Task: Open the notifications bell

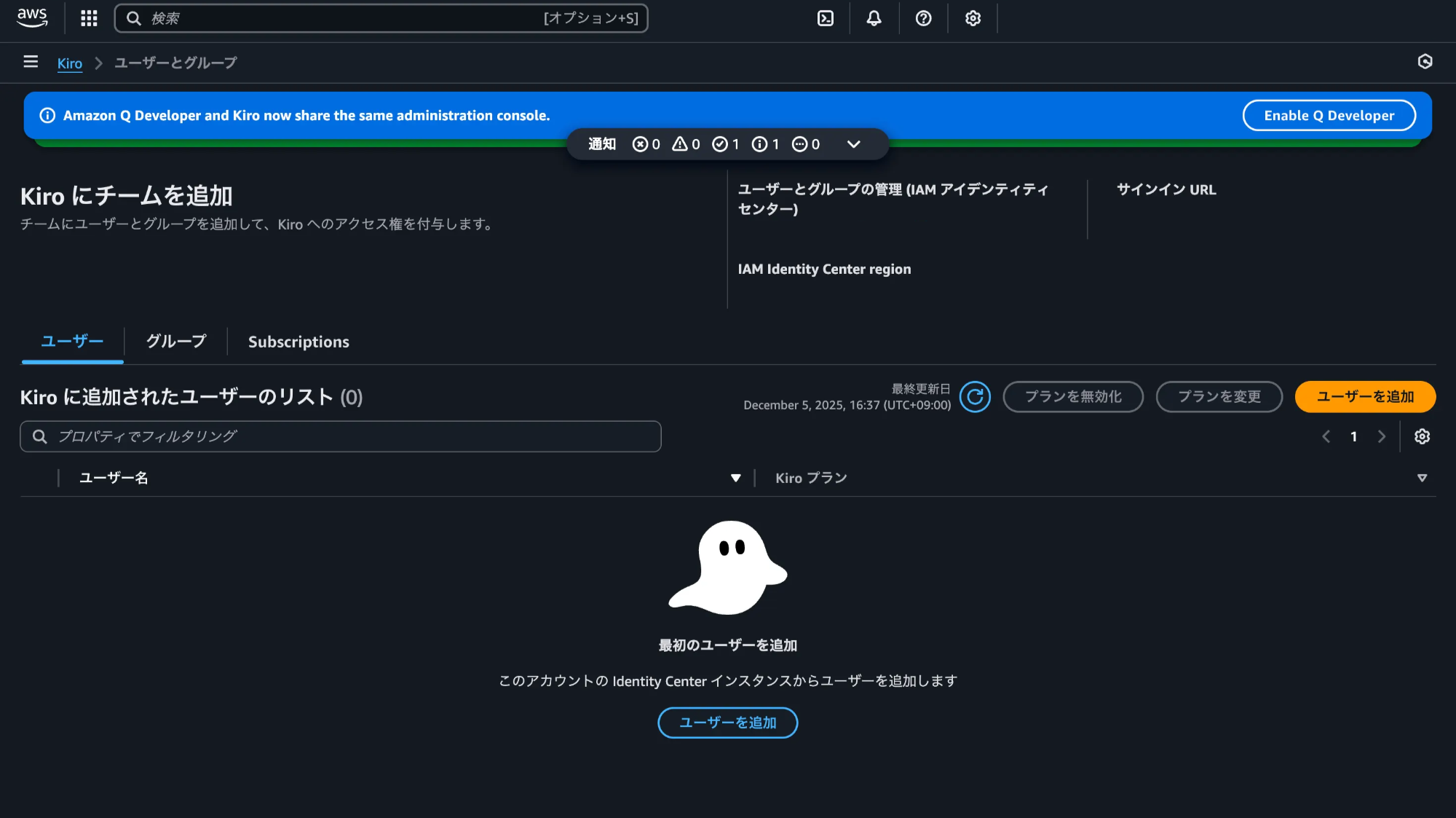Action: click(x=874, y=18)
